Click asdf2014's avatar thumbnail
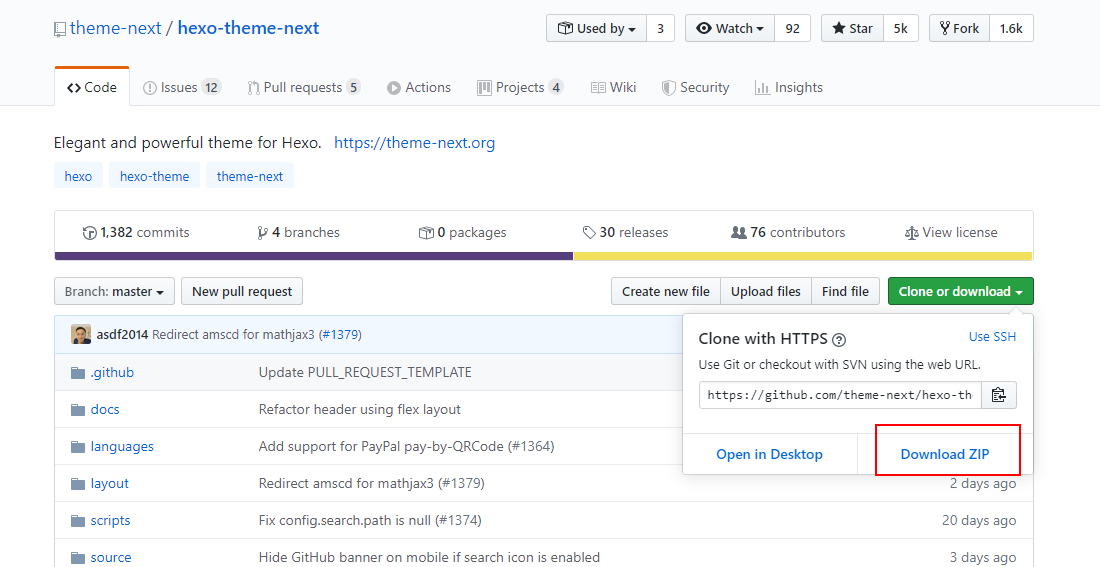This screenshot has height=567, width=1100. 81,334
